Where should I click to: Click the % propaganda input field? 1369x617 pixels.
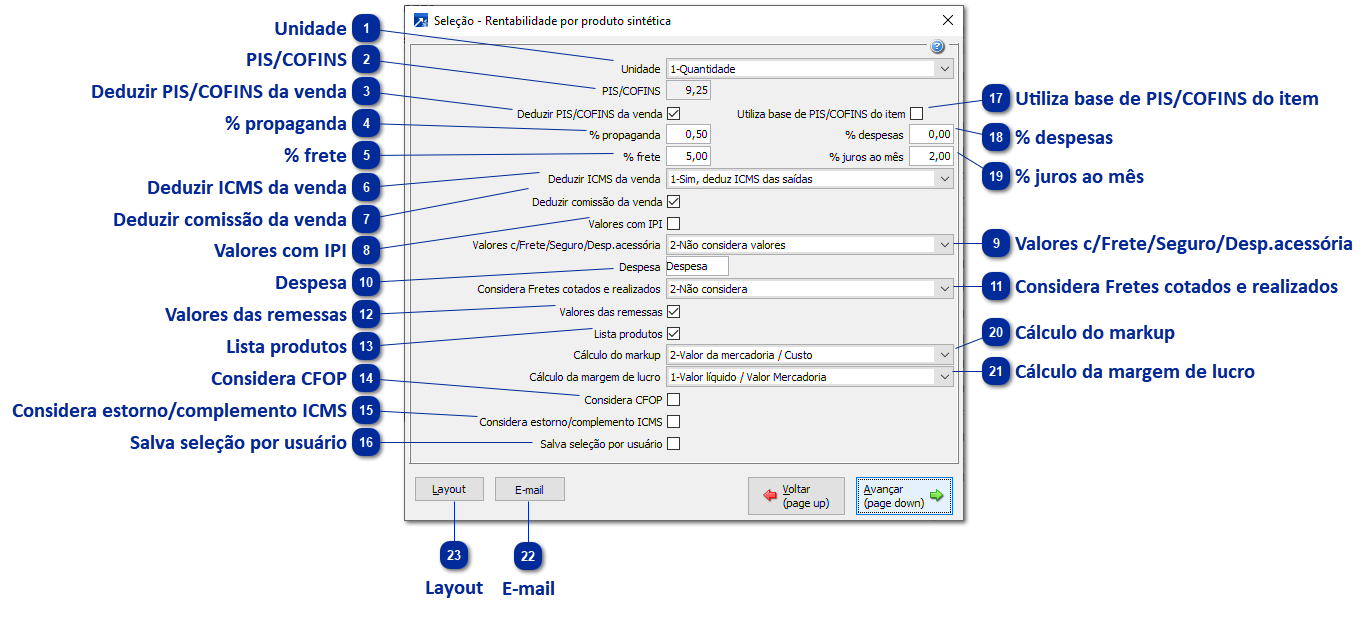tap(688, 135)
